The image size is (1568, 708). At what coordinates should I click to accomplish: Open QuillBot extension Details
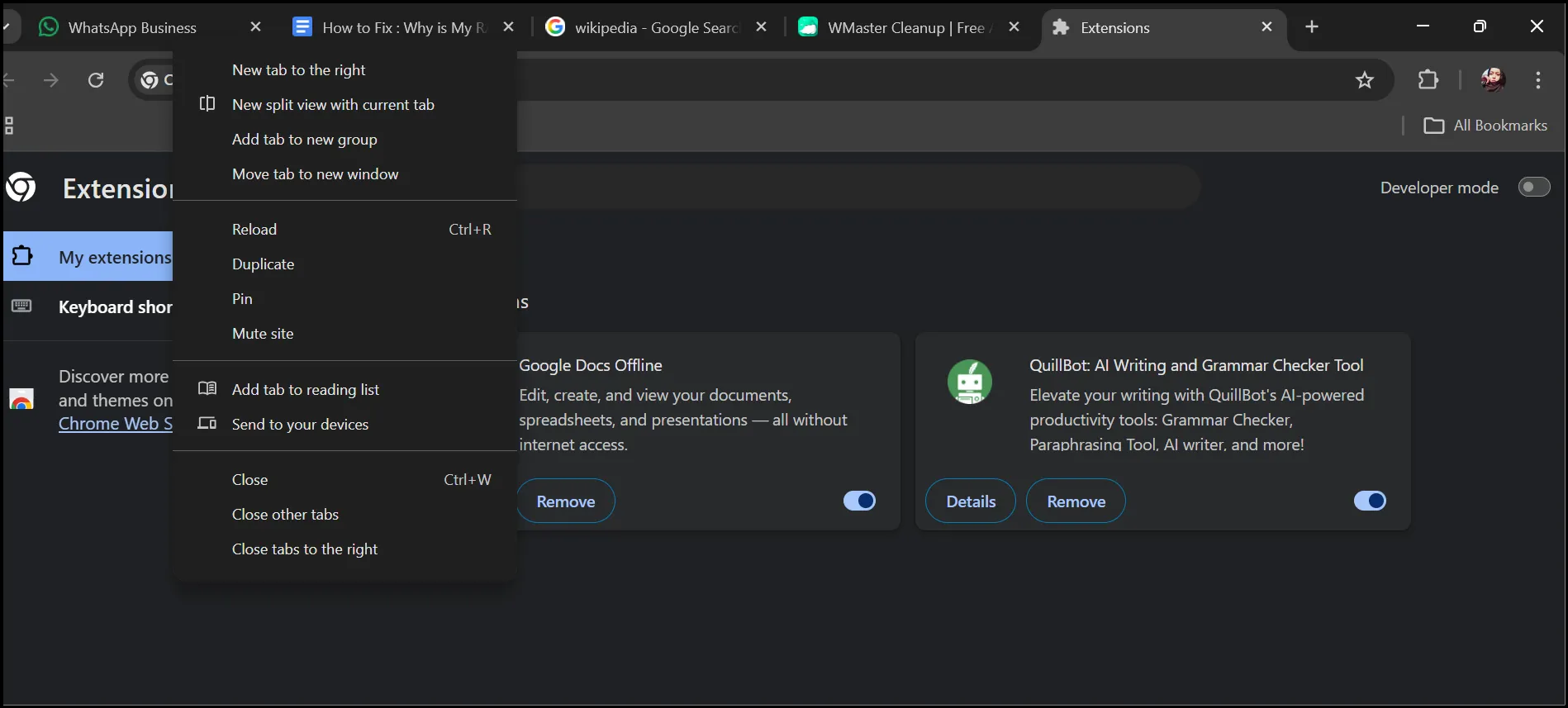[971, 501]
